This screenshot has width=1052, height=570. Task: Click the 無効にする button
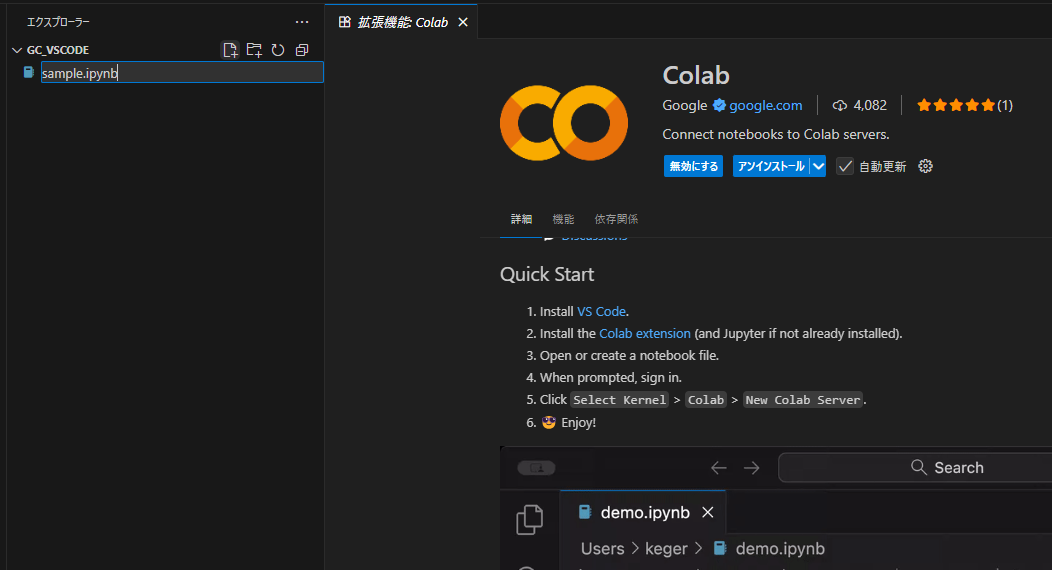coord(693,166)
